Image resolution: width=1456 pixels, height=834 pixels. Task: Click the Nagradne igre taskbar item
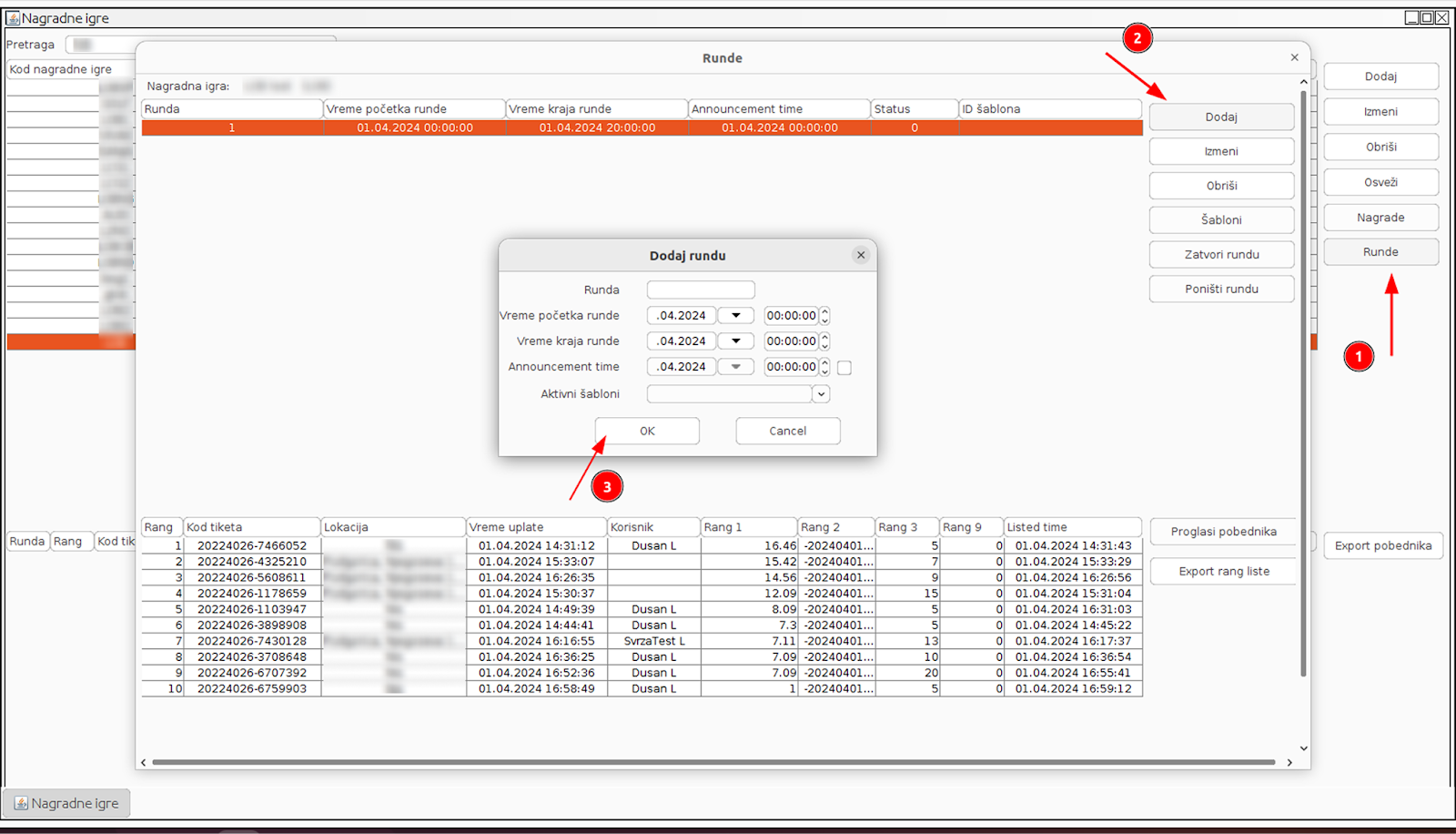coord(66,803)
